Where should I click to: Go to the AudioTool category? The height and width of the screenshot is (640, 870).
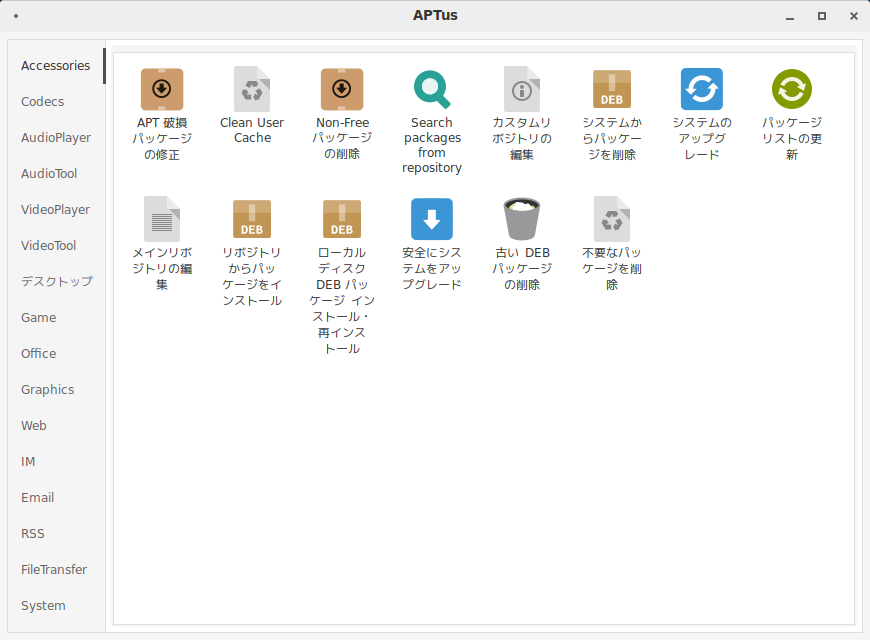[x=55, y=174]
